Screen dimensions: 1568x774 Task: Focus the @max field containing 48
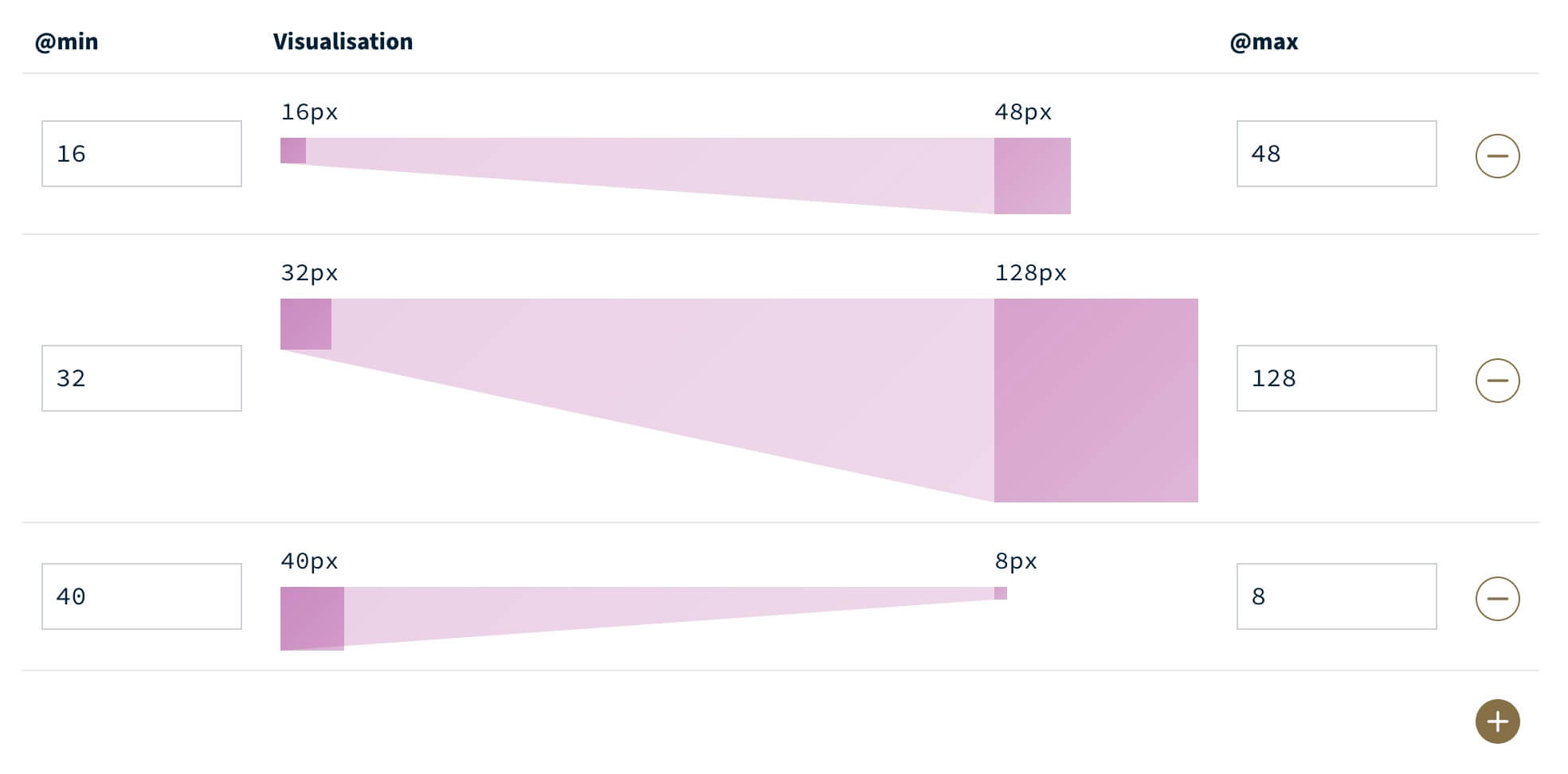[1336, 154]
